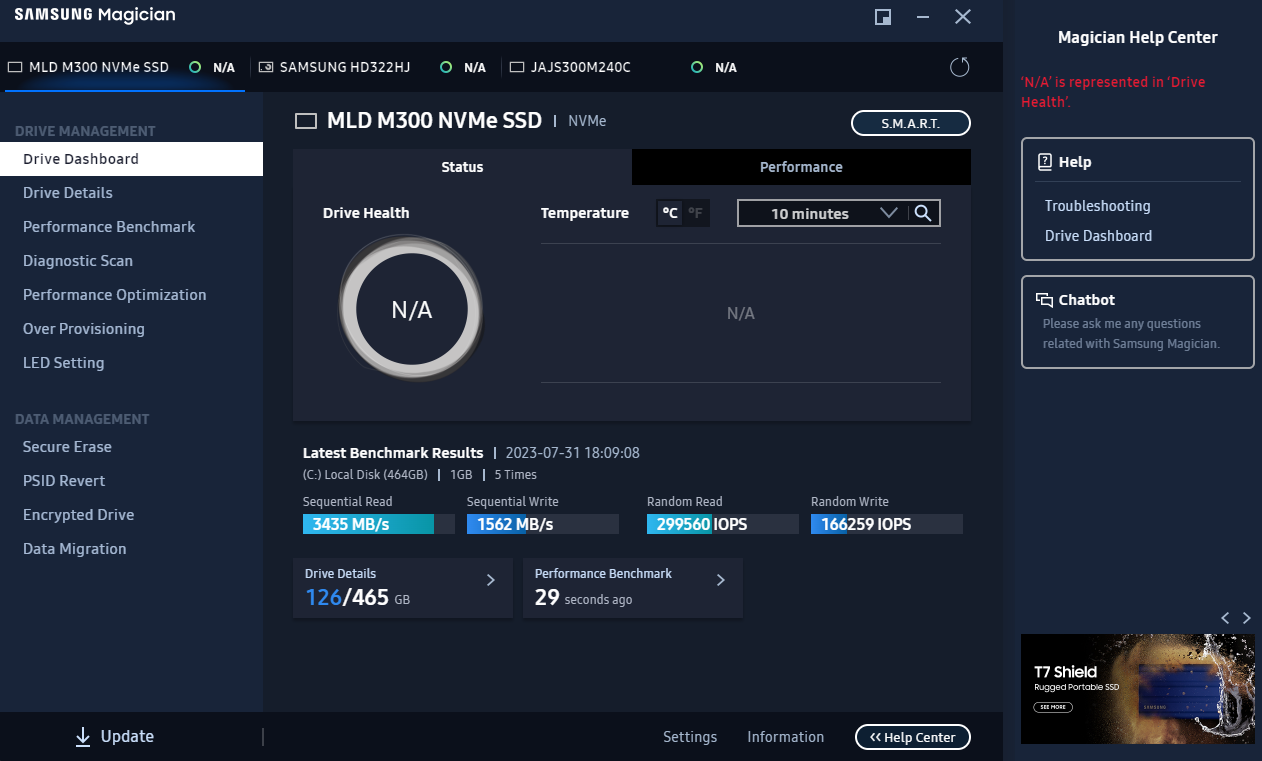The width and height of the screenshot is (1262, 761).
Task: Open Performance Optimization in sidebar
Action: click(131, 295)
